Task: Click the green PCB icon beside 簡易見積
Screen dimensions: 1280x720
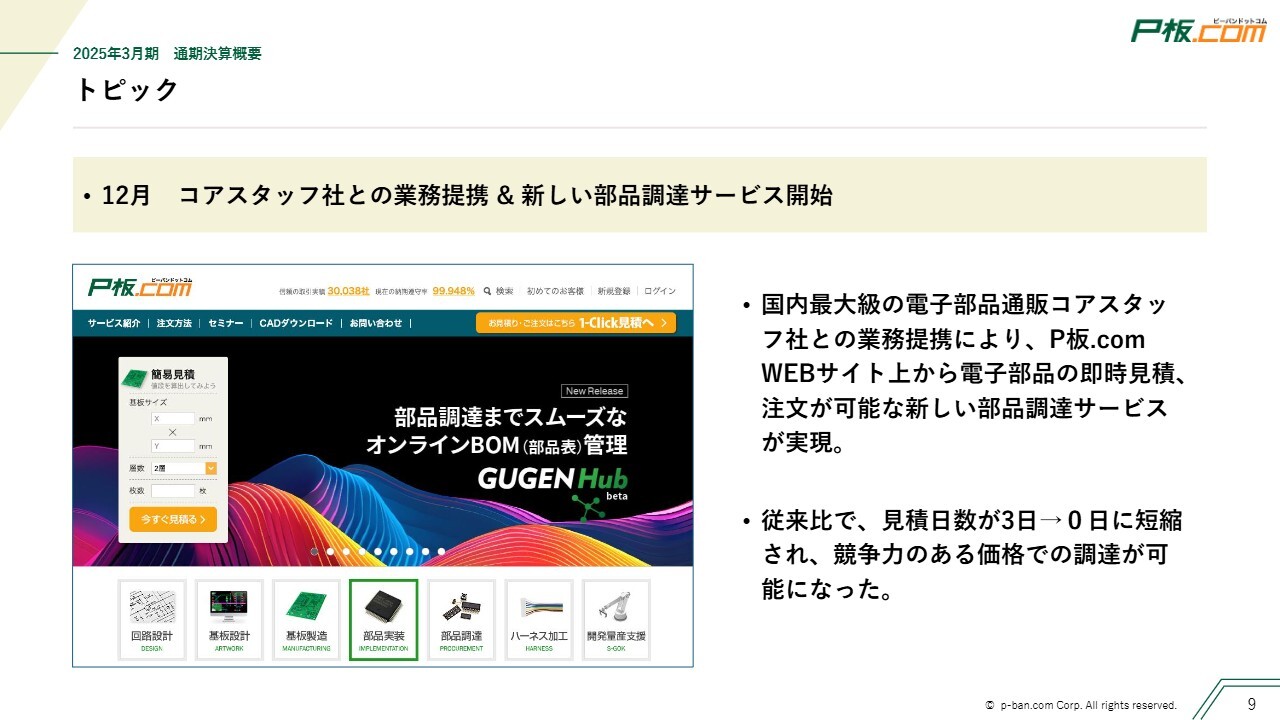Action: (x=134, y=379)
